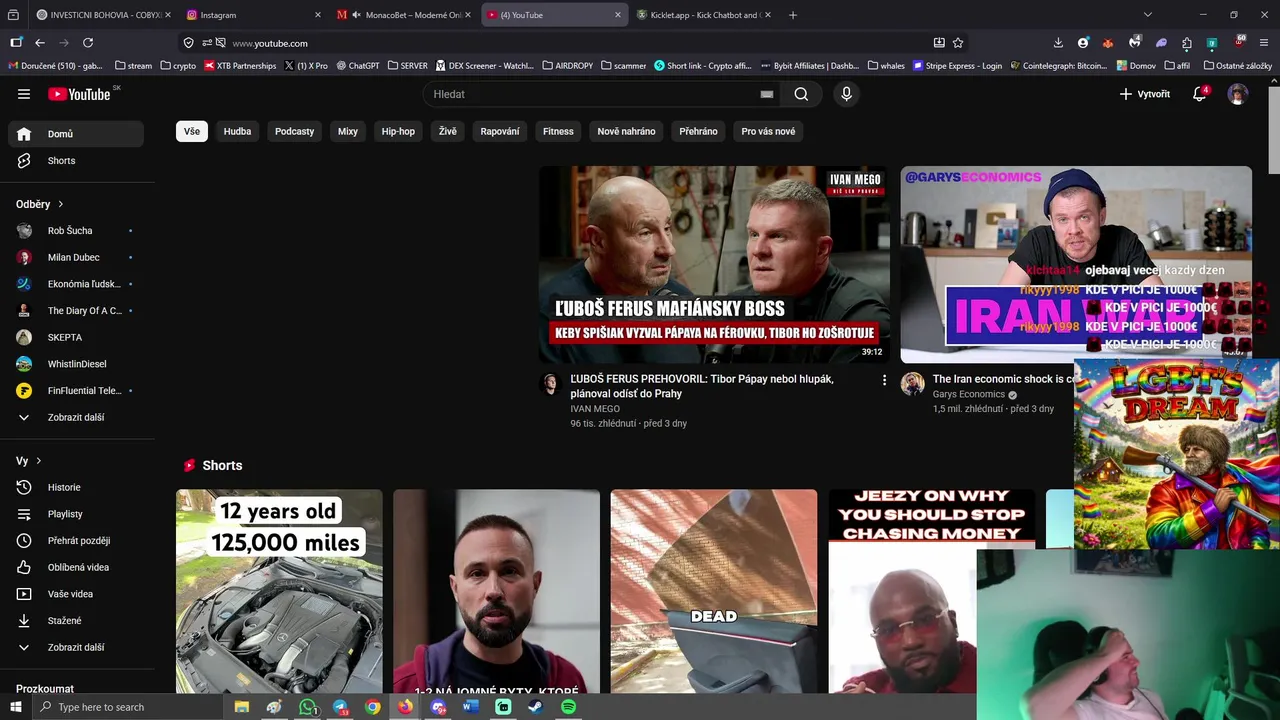Go to the YouTube logo home
The width and height of the screenshot is (1280, 720).
coord(79,94)
